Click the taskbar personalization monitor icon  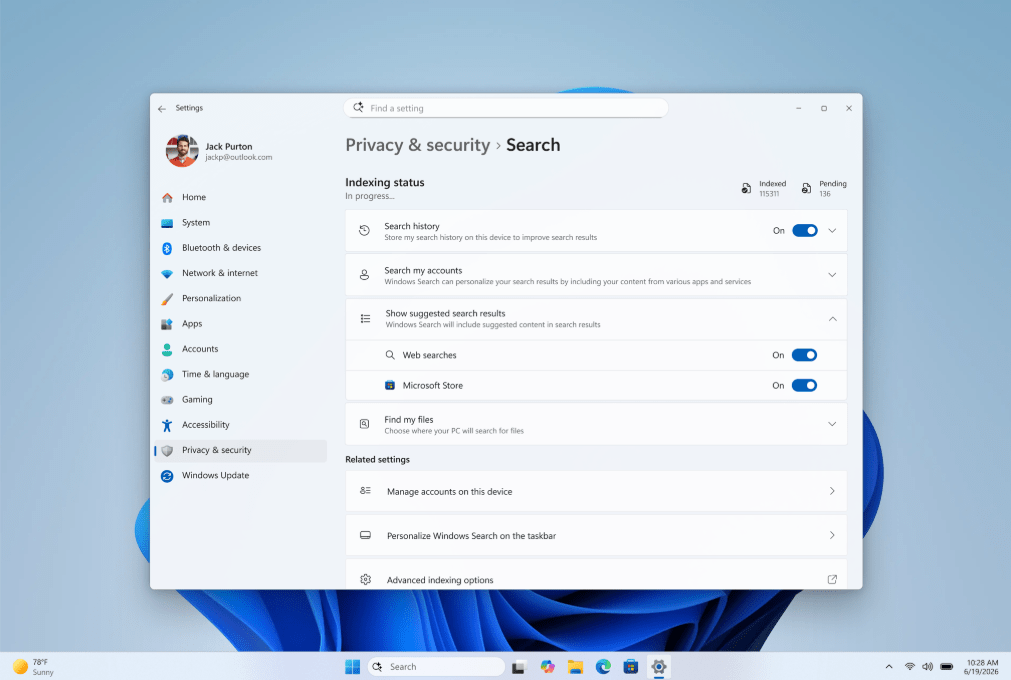[365, 536]
